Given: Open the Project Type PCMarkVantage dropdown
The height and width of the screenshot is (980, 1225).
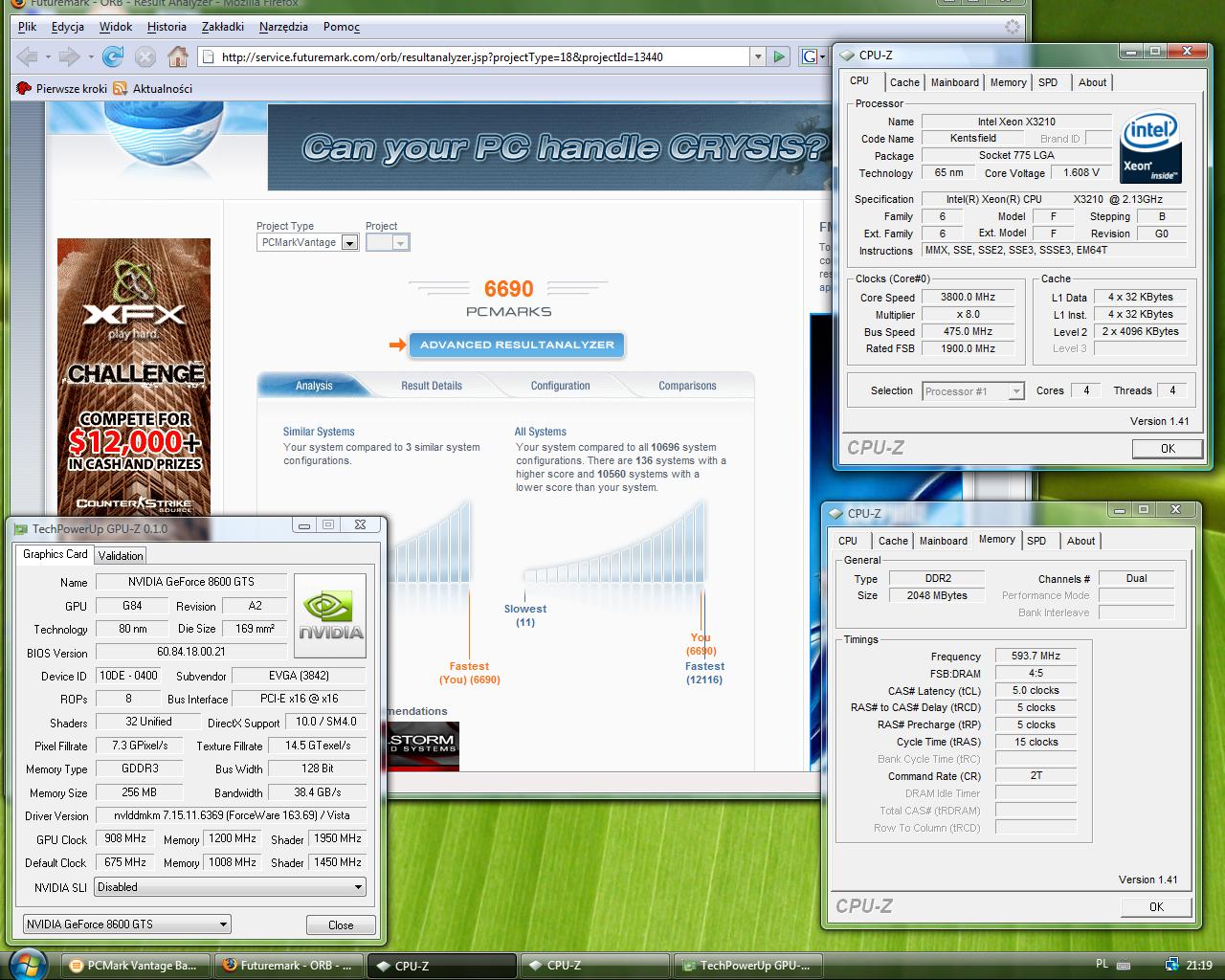Looking at the screenshot, I should pos(349,243).
